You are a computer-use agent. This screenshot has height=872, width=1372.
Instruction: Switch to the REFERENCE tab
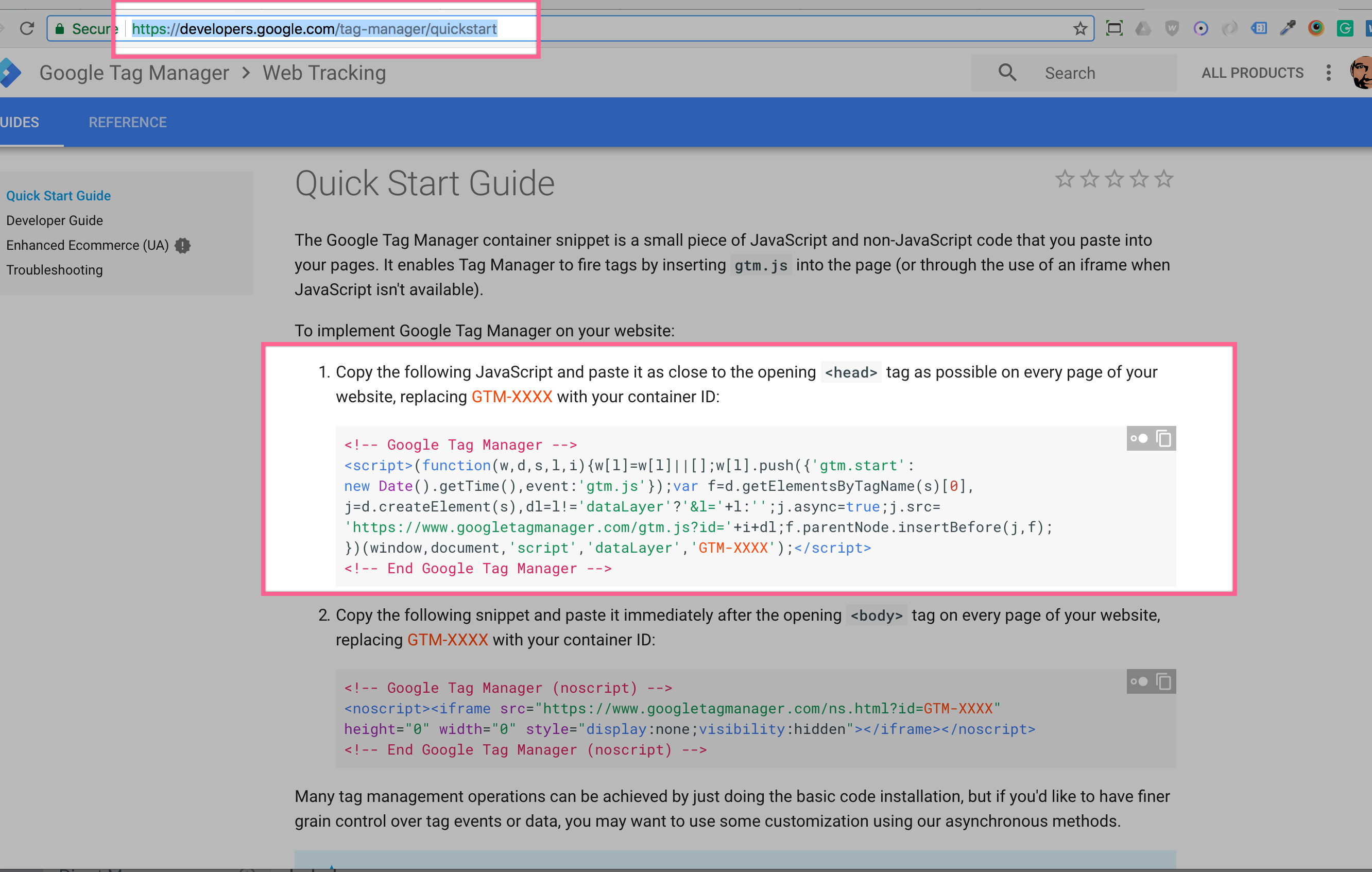tap(128, 123)
